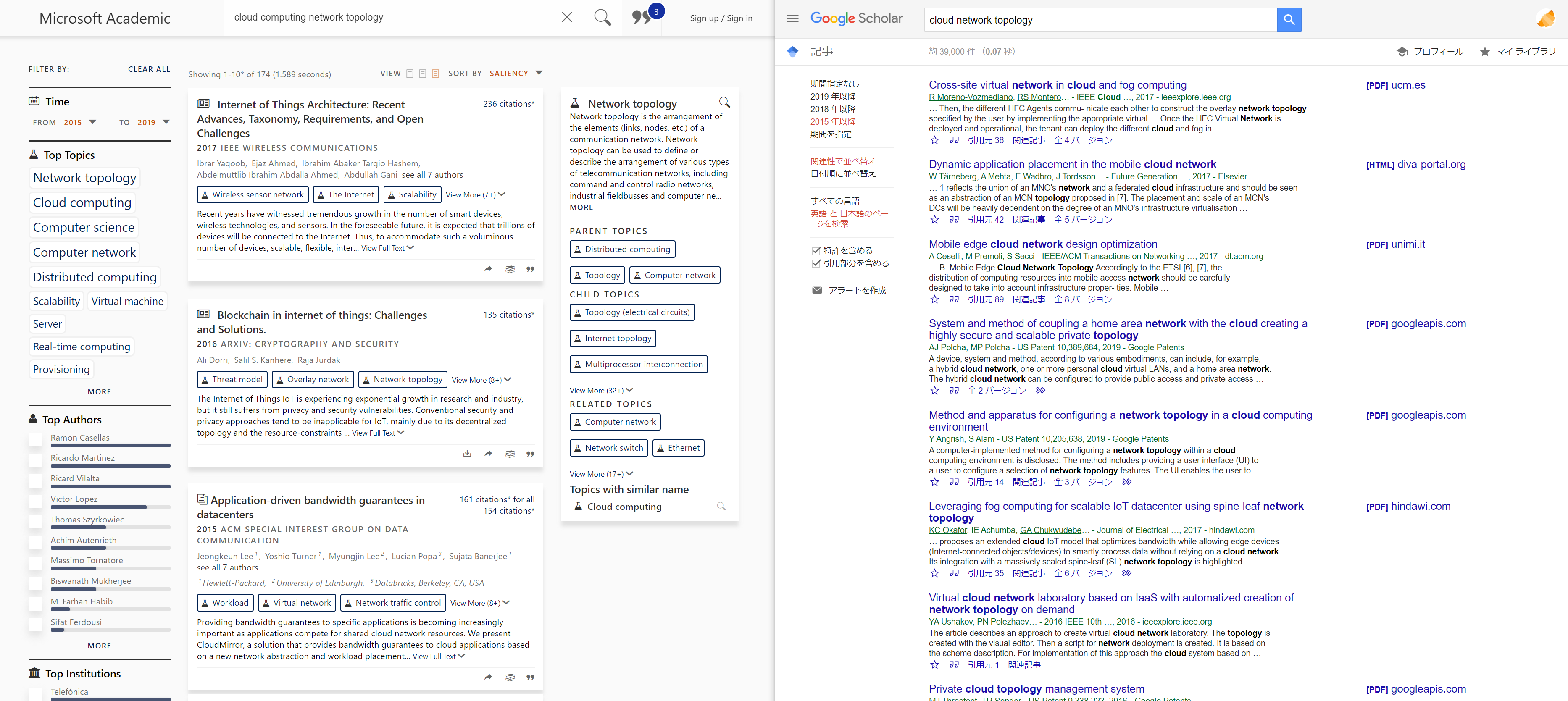Open the Google Scholar hamburger menu
1568x701 pixels.
792,19
